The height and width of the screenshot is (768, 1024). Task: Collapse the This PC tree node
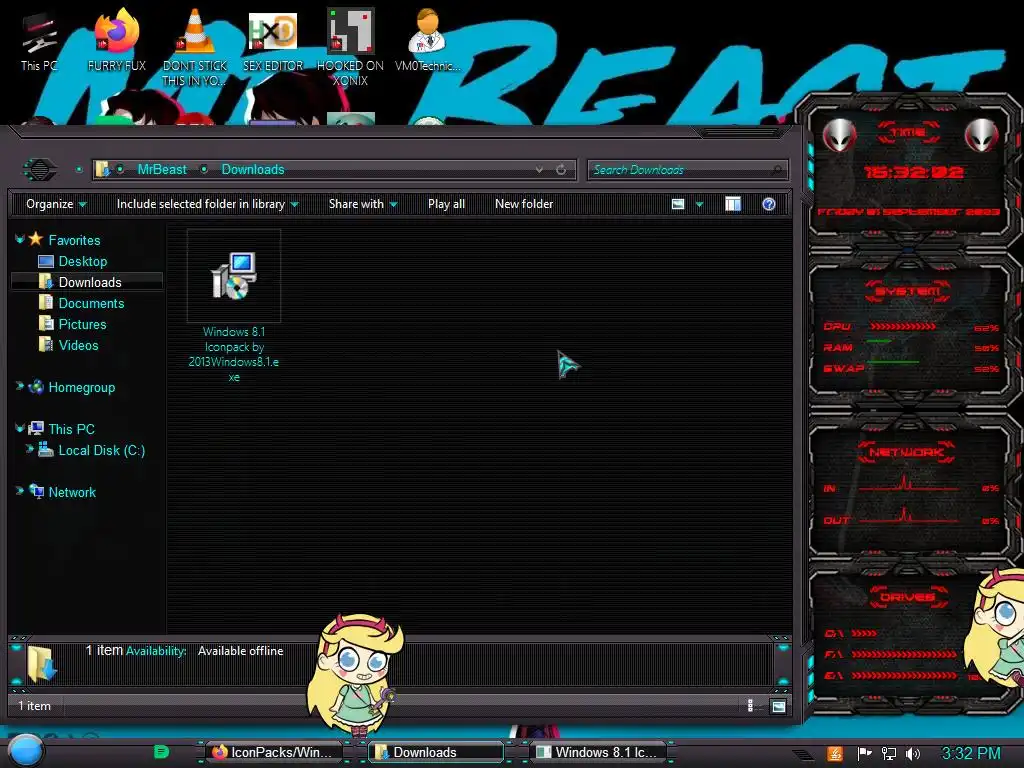20,428
